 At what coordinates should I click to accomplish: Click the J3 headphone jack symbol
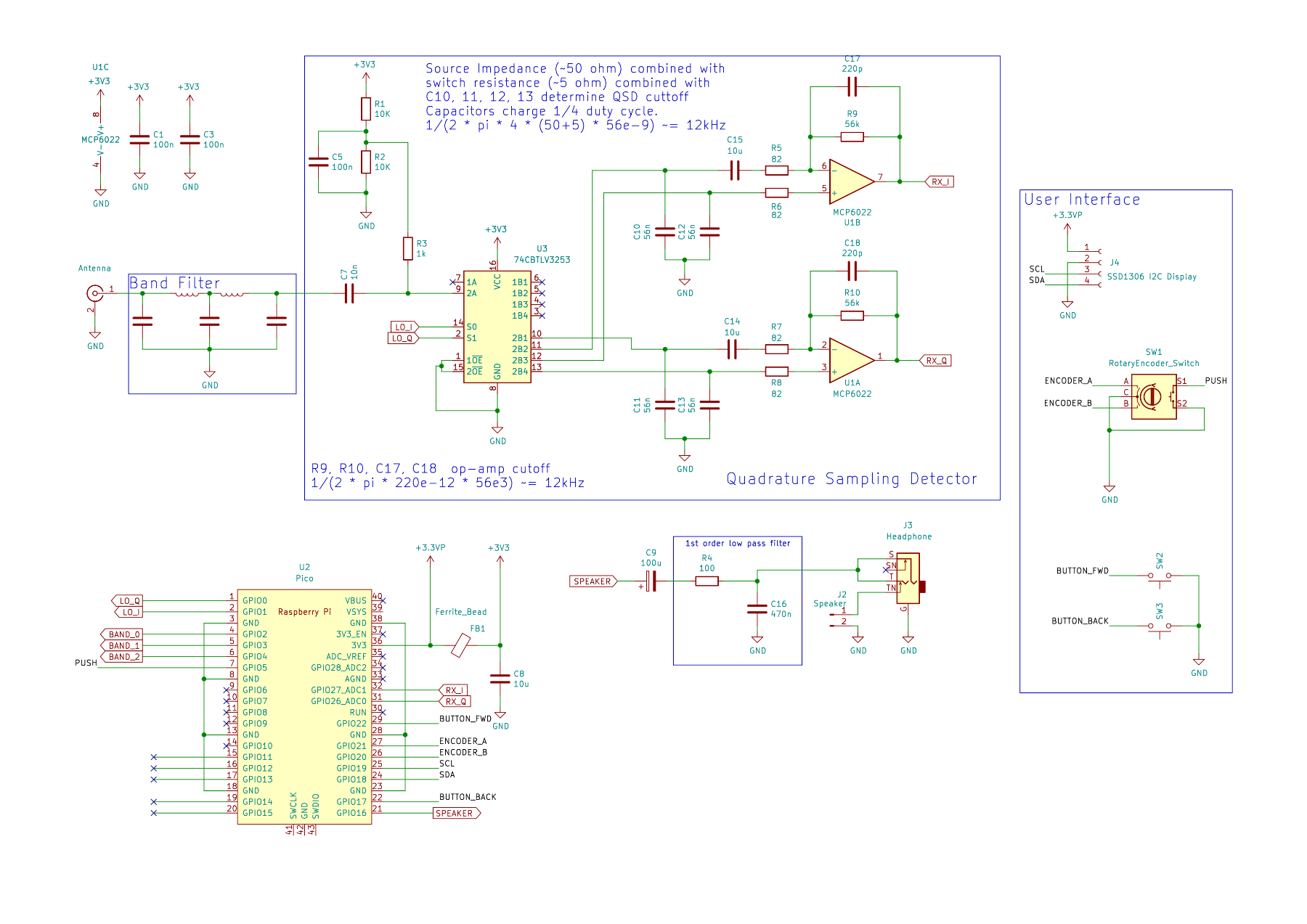tap(908, 578)
